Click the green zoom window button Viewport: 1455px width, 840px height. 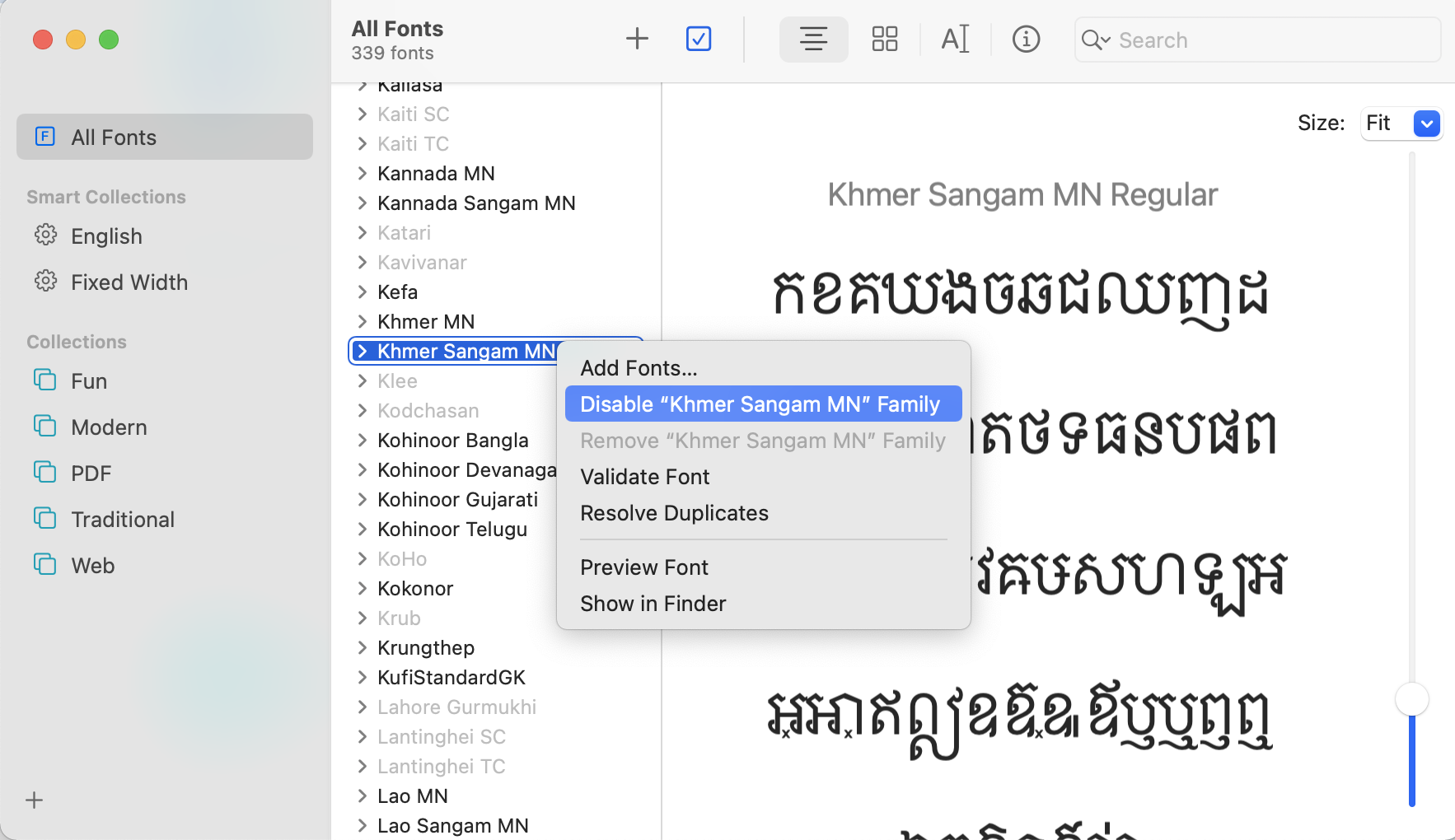click(x=109, y=40)
